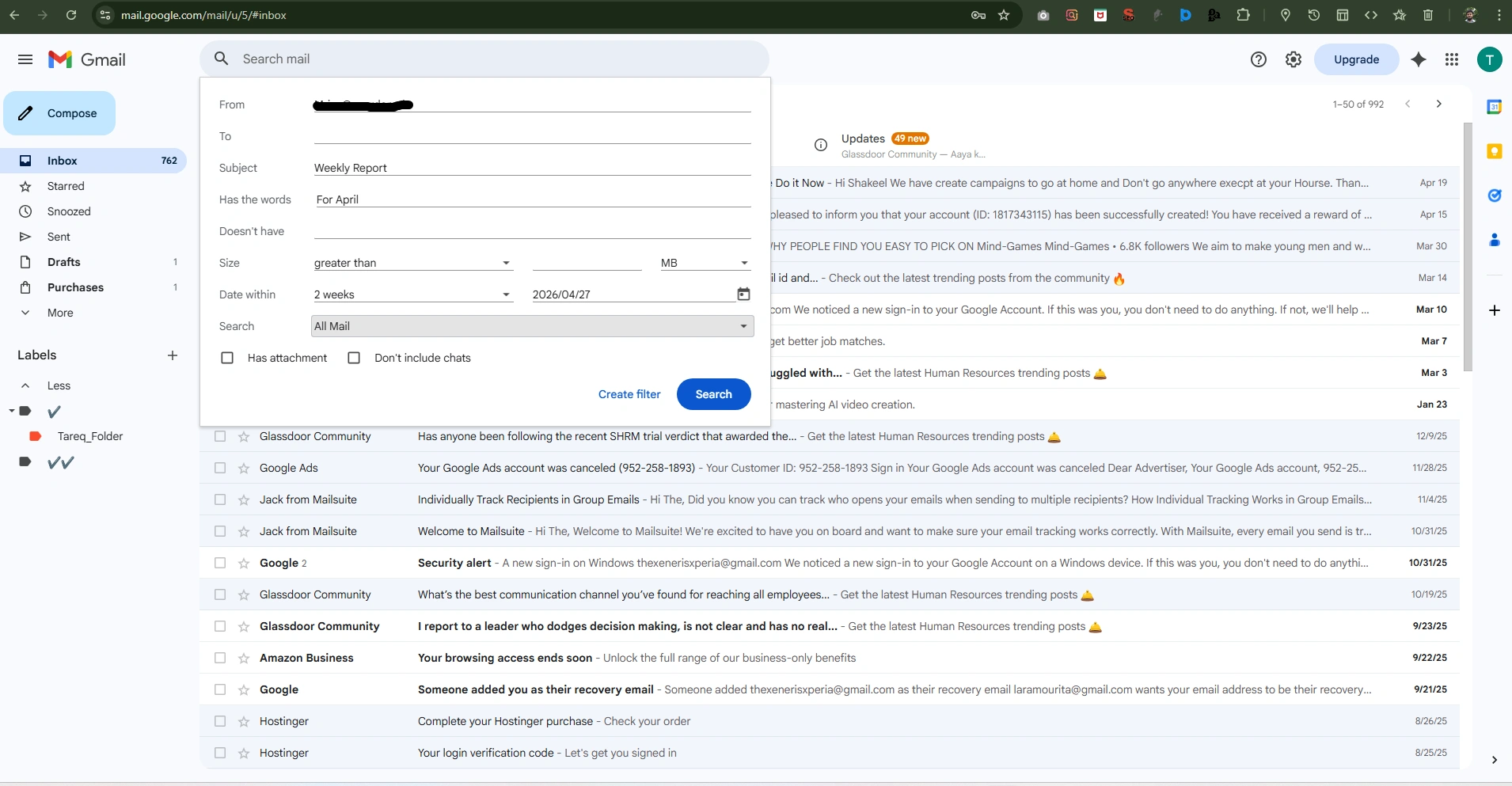The height and width of the screenshot is (786, 1512).
Task: Get add-ons with the plus icon
Action: 1495,310
